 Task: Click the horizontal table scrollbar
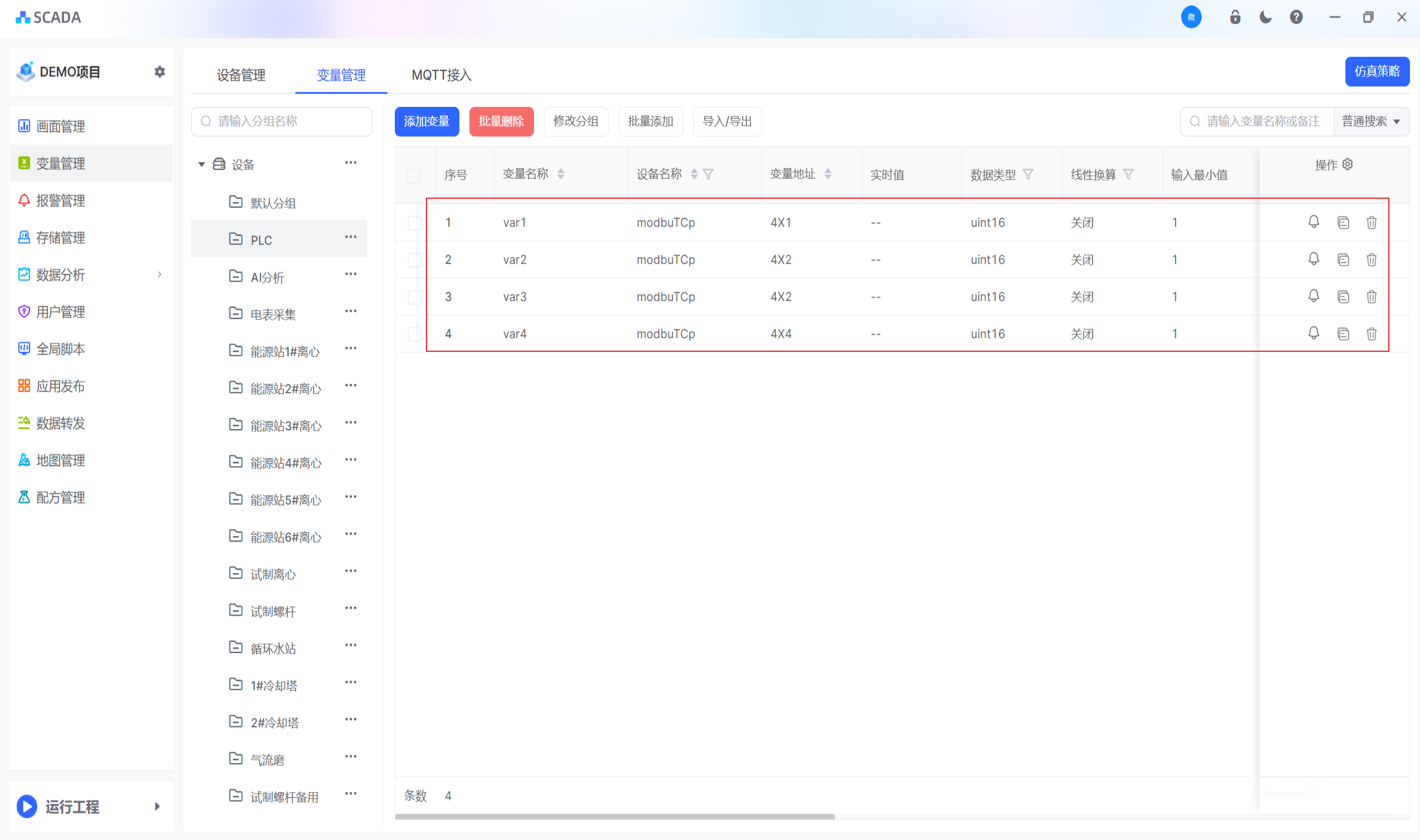[x=614, y=816]
